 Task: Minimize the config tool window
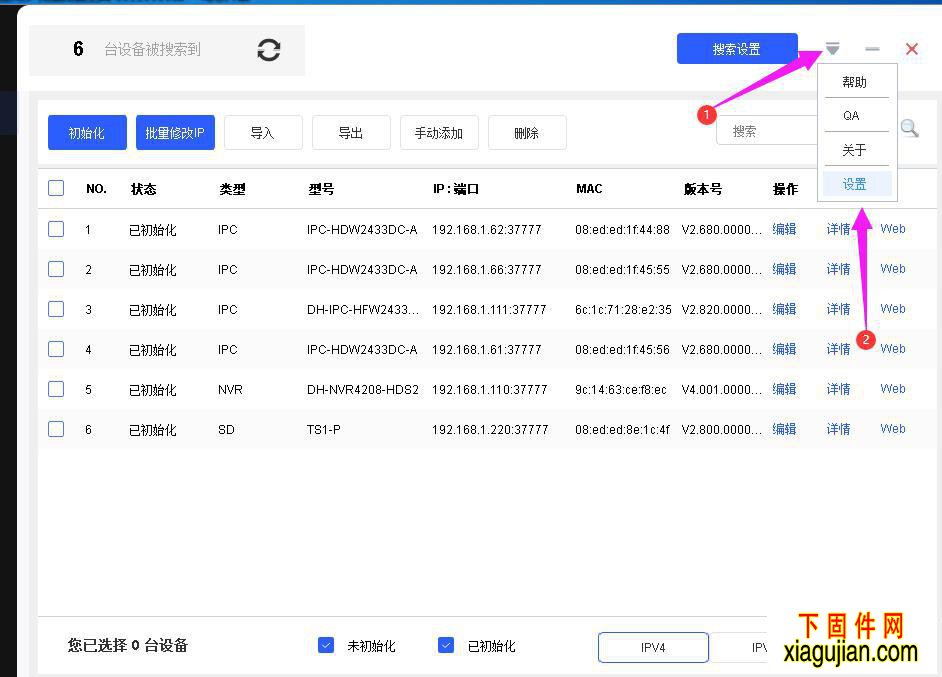click(872, 49)
